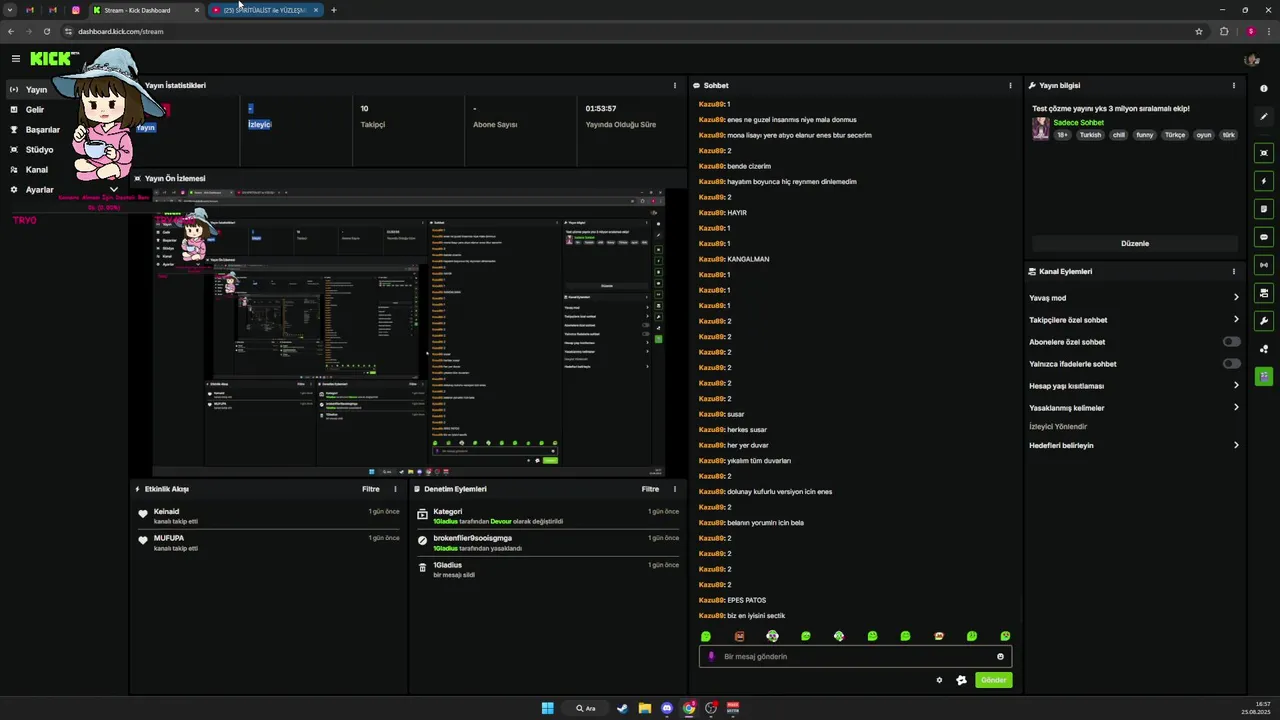
Task: Toggle stream preview widget icon in right toolbar
Action: click(1264, 153)
